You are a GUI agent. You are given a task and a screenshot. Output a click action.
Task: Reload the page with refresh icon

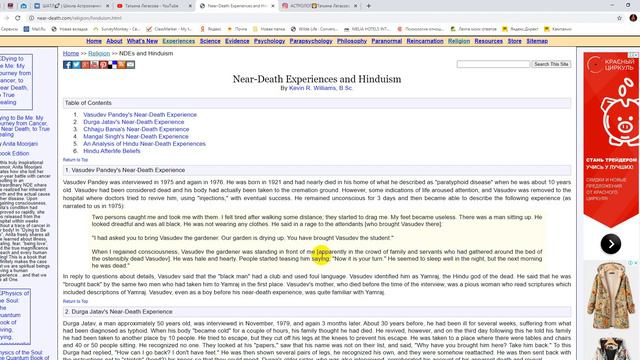click(18, 18)
